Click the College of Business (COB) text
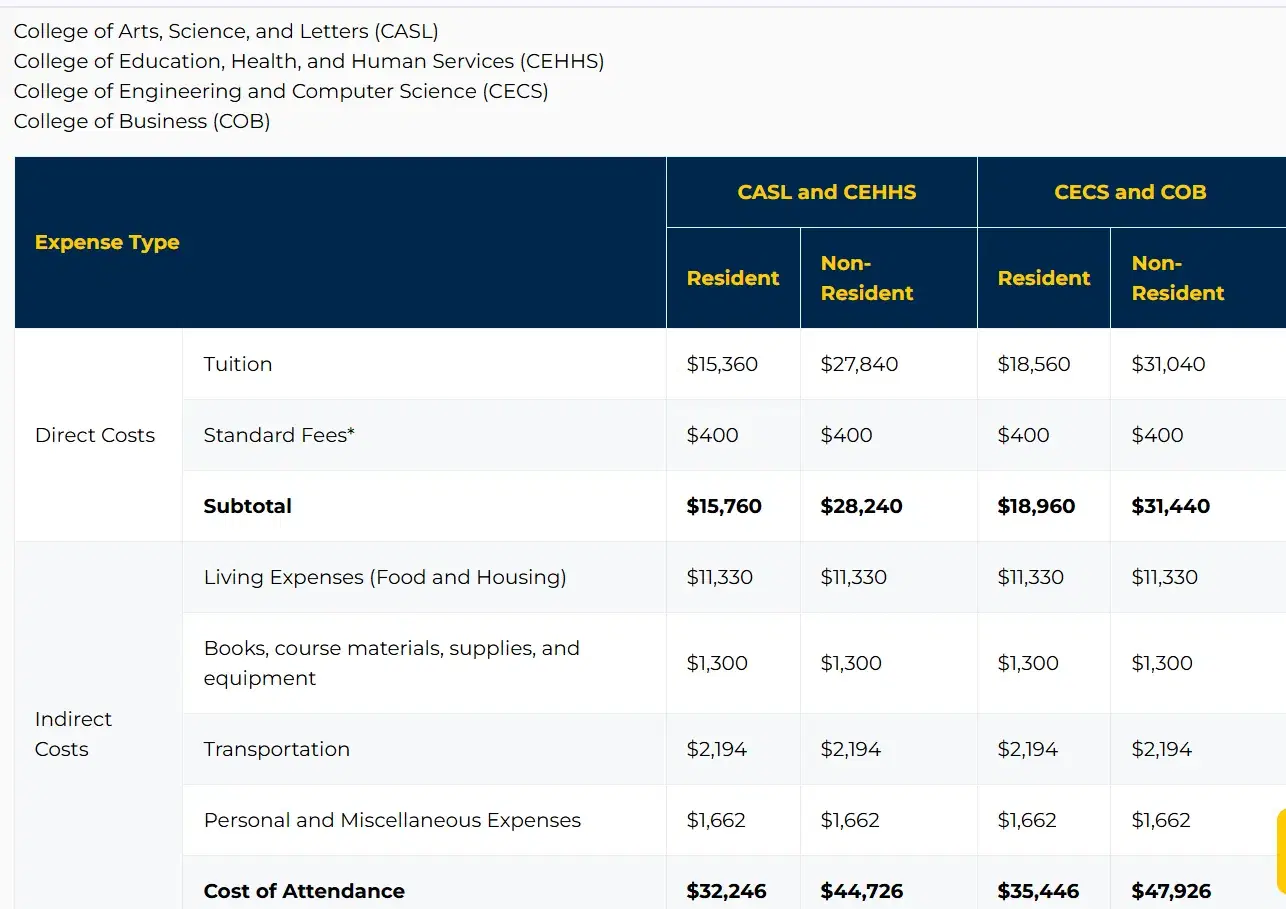1286x909 pixels. pos(140,121)
